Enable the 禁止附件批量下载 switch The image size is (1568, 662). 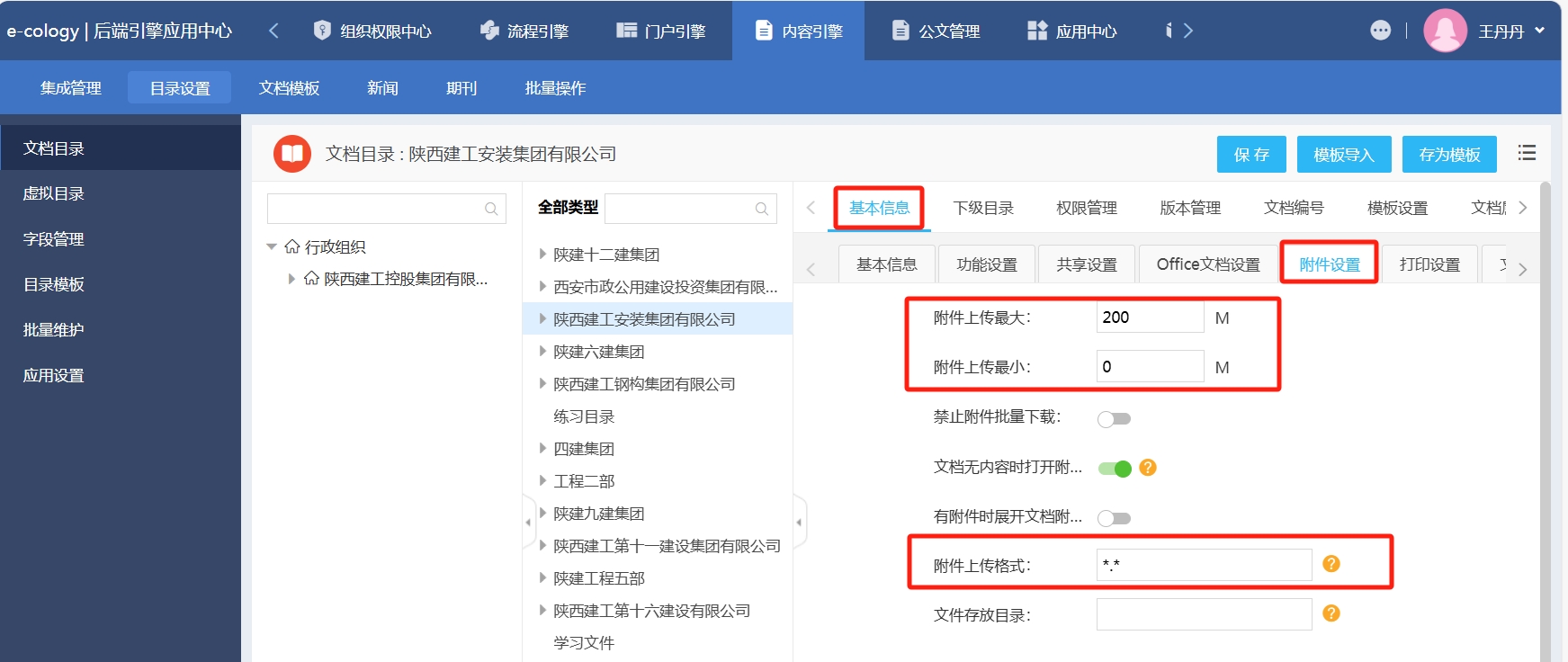(1114, 419)
